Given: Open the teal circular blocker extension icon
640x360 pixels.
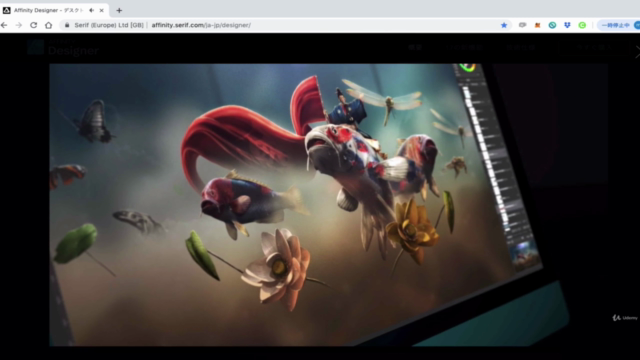Looking at the screenshot, I should [x=552, y=25].
